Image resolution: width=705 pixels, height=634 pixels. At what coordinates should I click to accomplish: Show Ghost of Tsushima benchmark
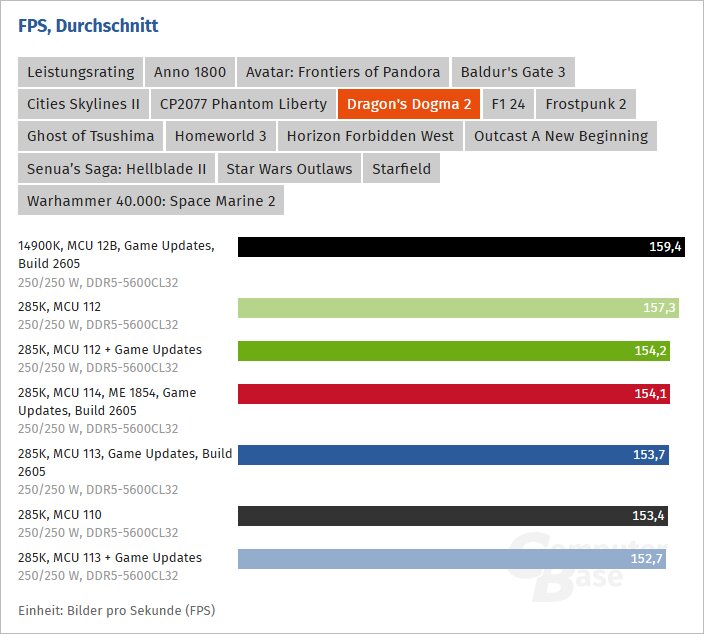coord(90,136)
